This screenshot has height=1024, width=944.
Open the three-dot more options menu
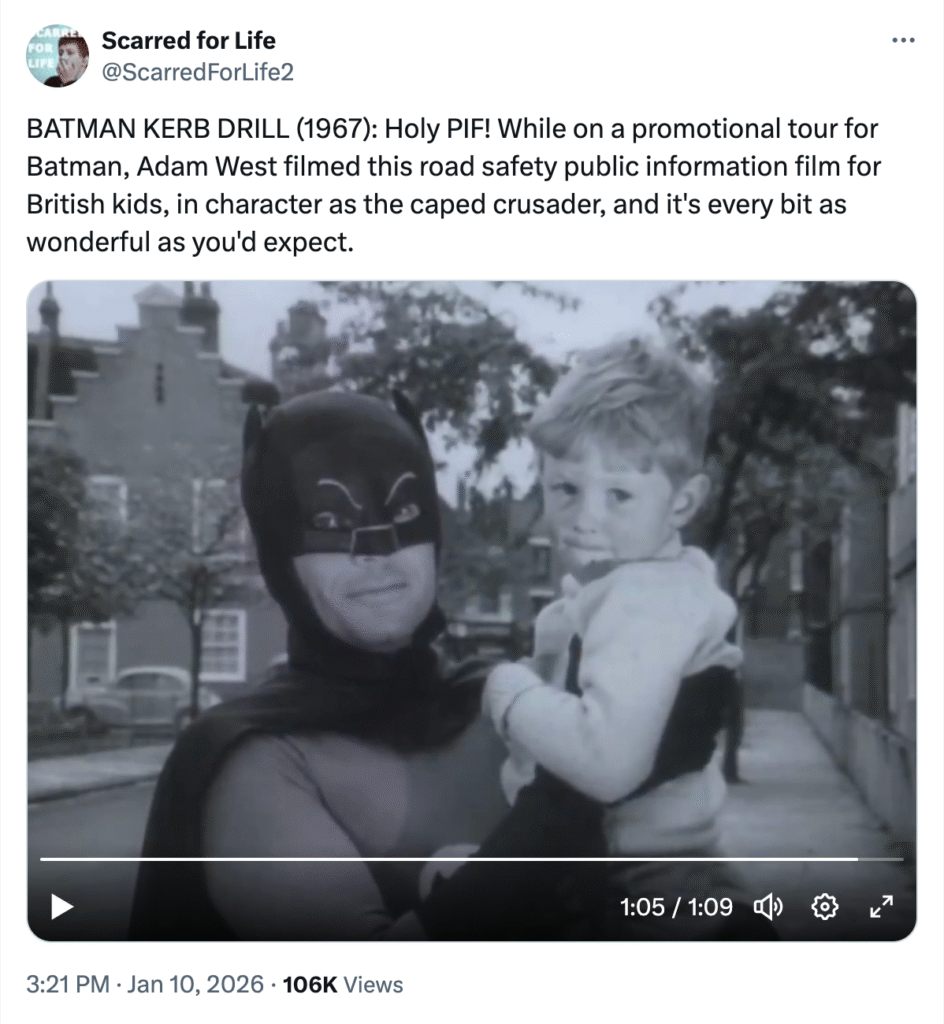click(x=902, y=41)
